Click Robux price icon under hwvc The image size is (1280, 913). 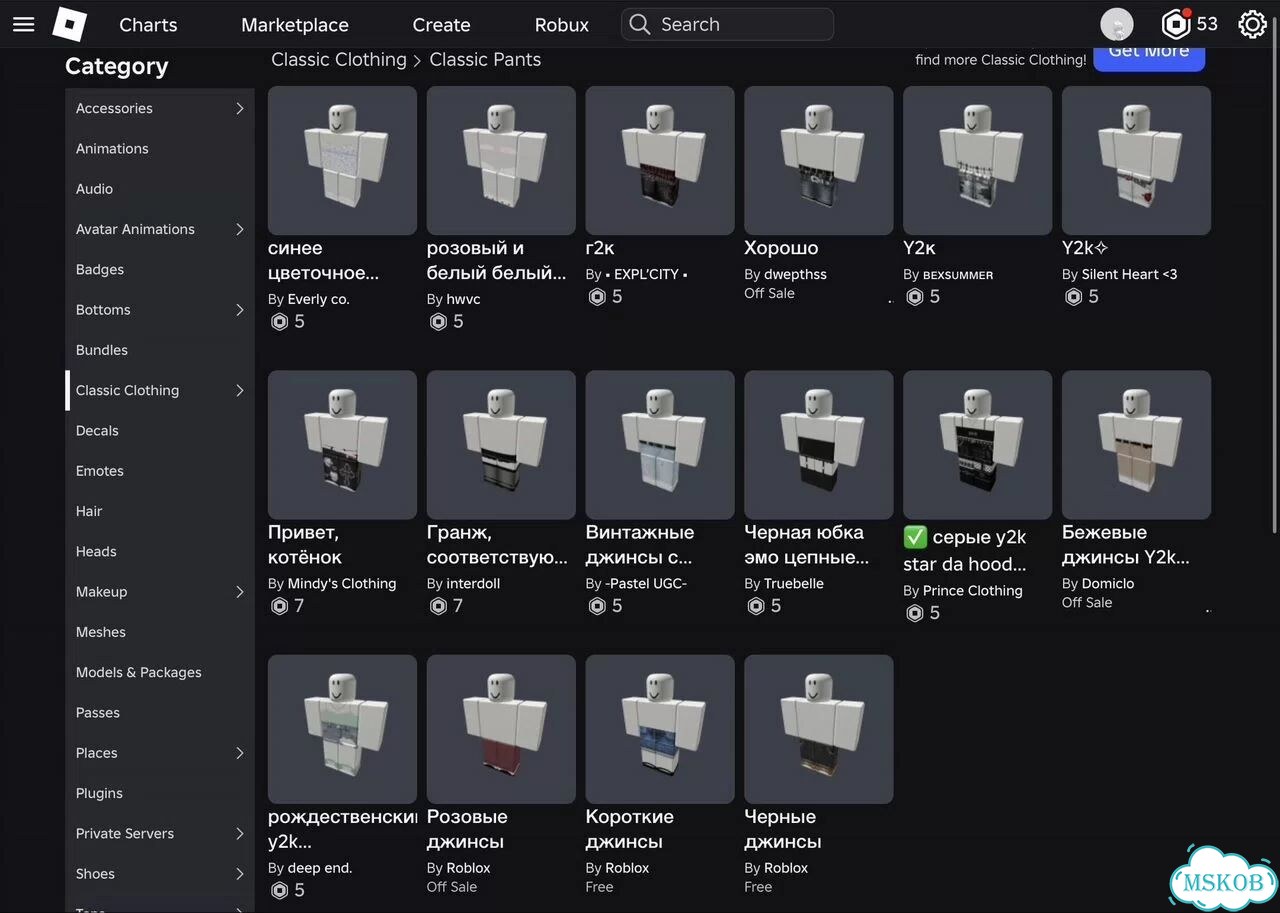coord(438,322)
